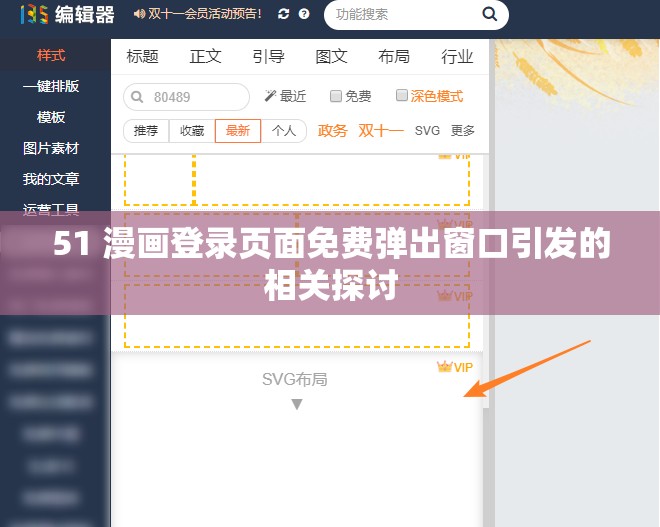
Task: Open 一键排版 in the sidebar
Action: point(51,86)
